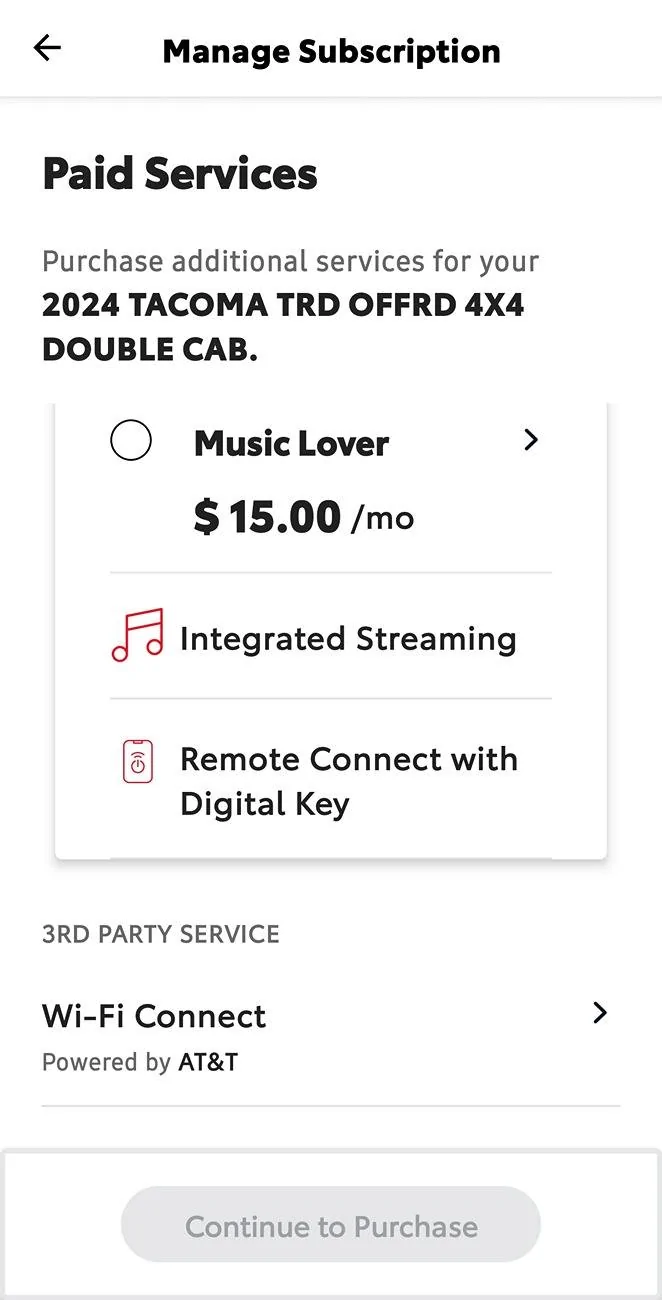The height and width of the screenshot is (1300, 662).
Task: Go back using the top-left arrow
Action: click(47, 48)
